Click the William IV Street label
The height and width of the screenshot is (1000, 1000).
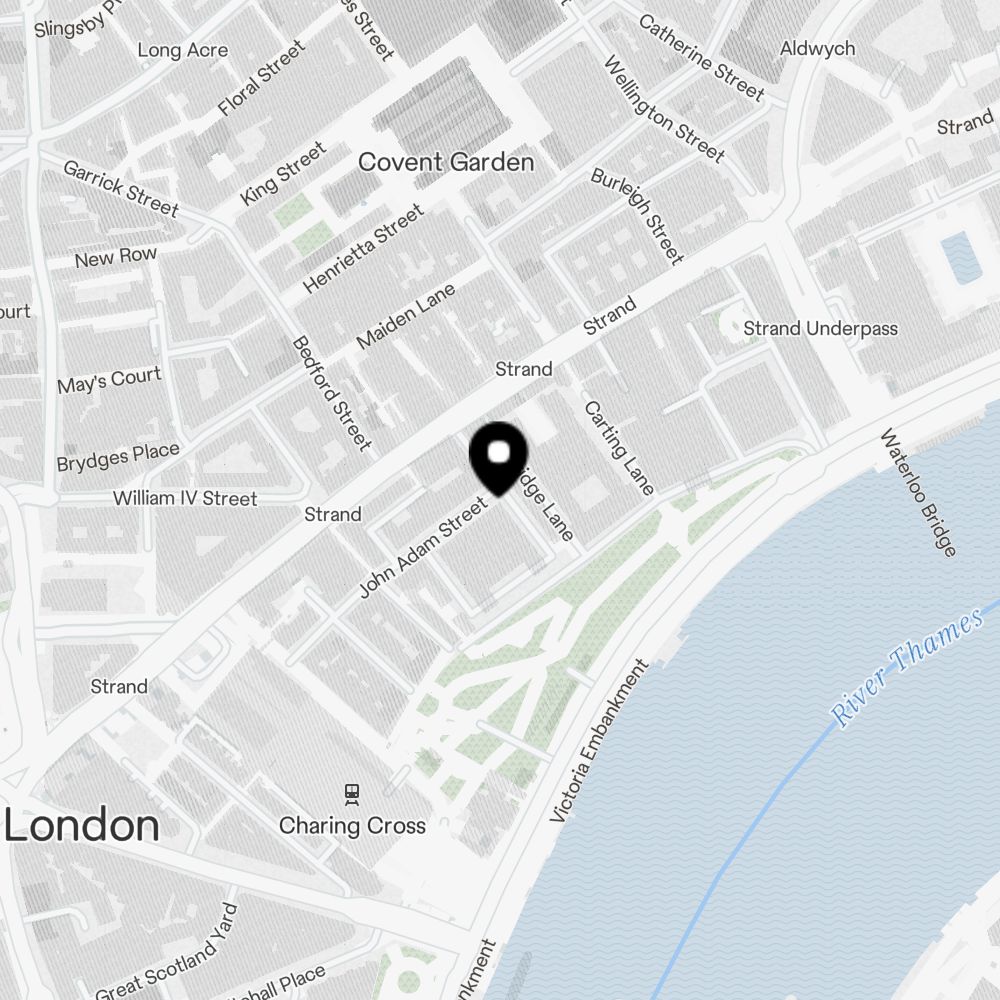coord(185,498)
